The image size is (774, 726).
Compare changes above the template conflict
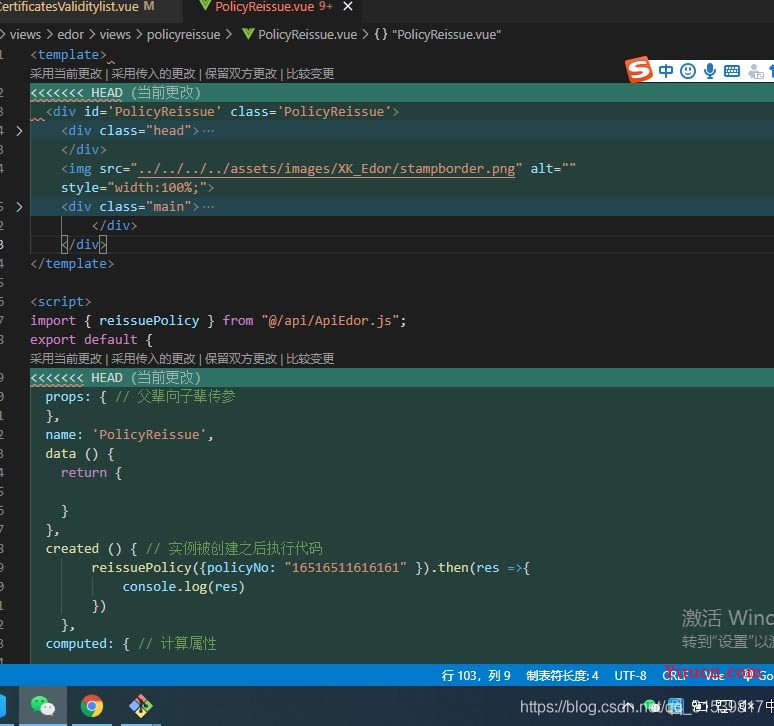tap(310, 74)
